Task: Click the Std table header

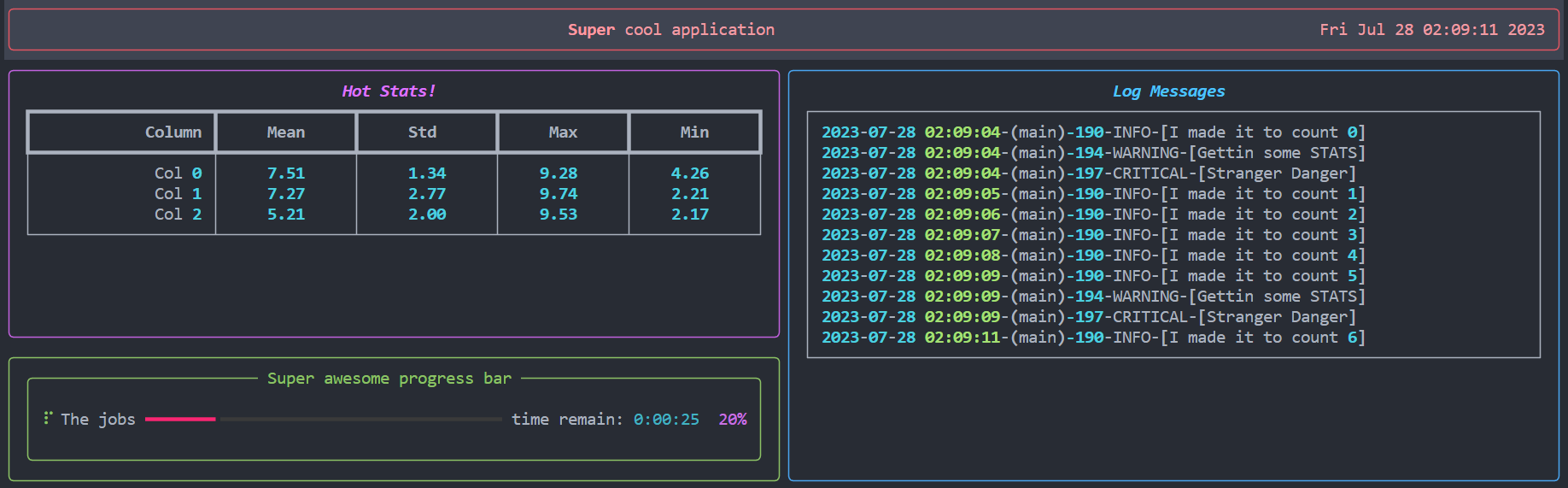Action: pyautogui.click(x=423, y=132)
